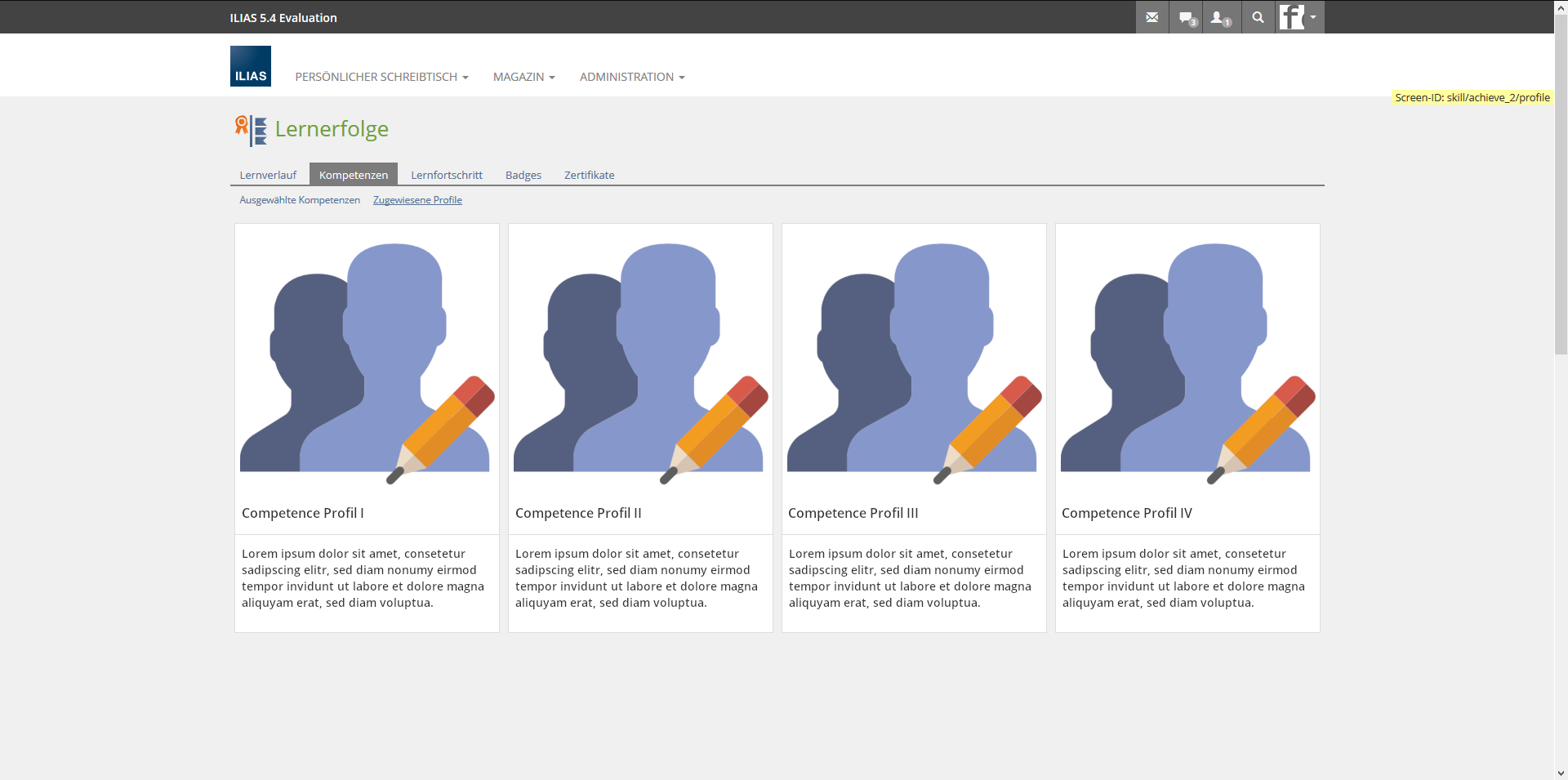Click the ILIAS logo
Viewport: 1568px width, 780px height.
(250, 66)
